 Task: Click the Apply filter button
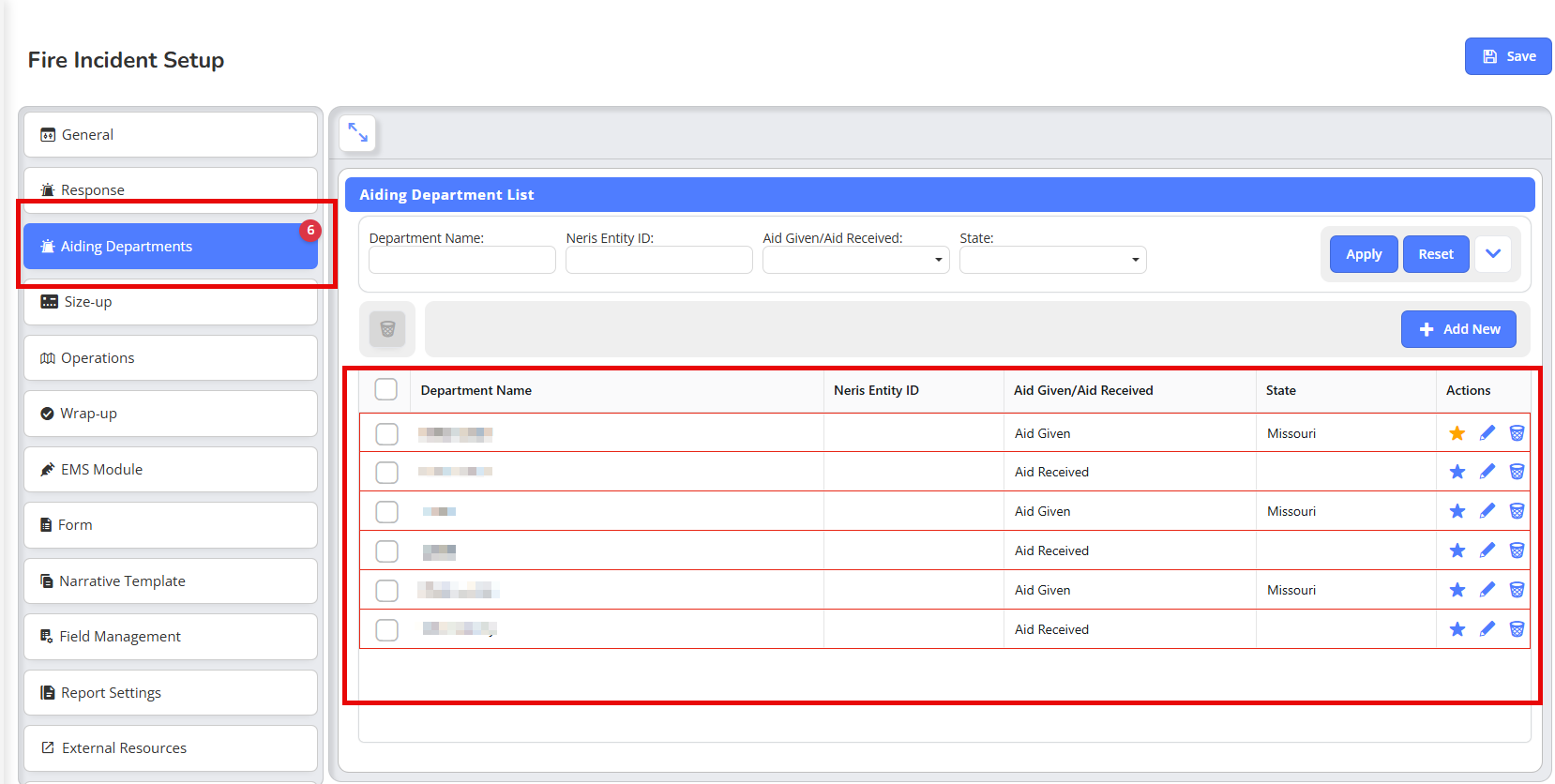pyautogui.click(x=1364, y=254)
